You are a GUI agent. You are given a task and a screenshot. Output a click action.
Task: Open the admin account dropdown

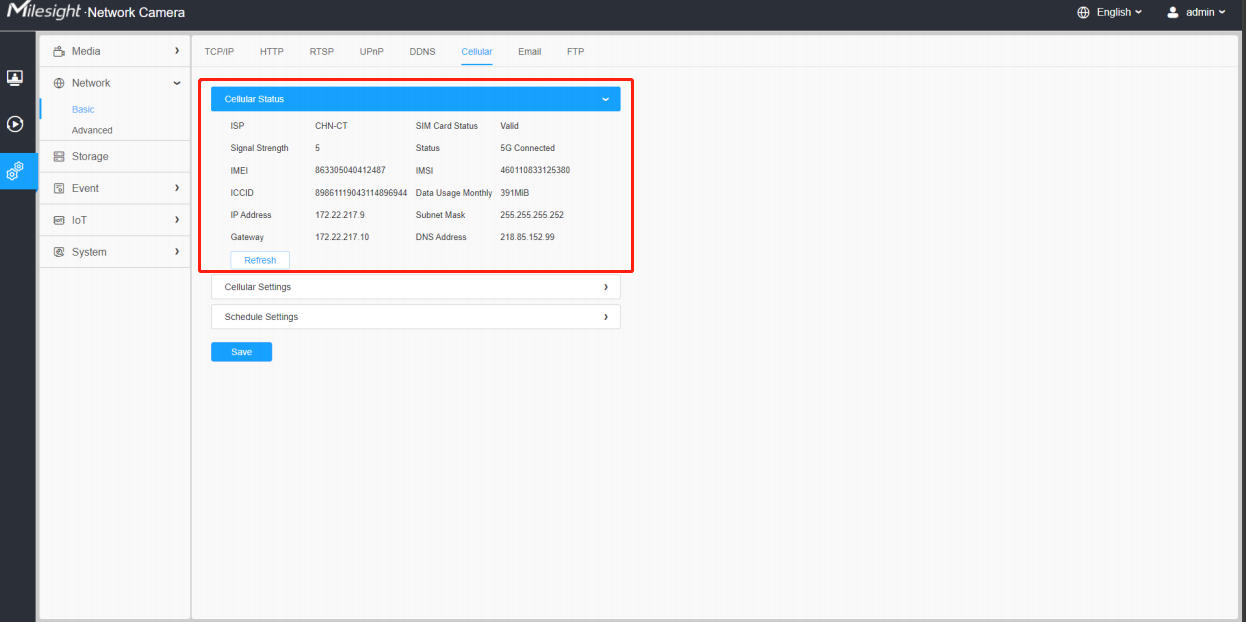(1206, 13)
